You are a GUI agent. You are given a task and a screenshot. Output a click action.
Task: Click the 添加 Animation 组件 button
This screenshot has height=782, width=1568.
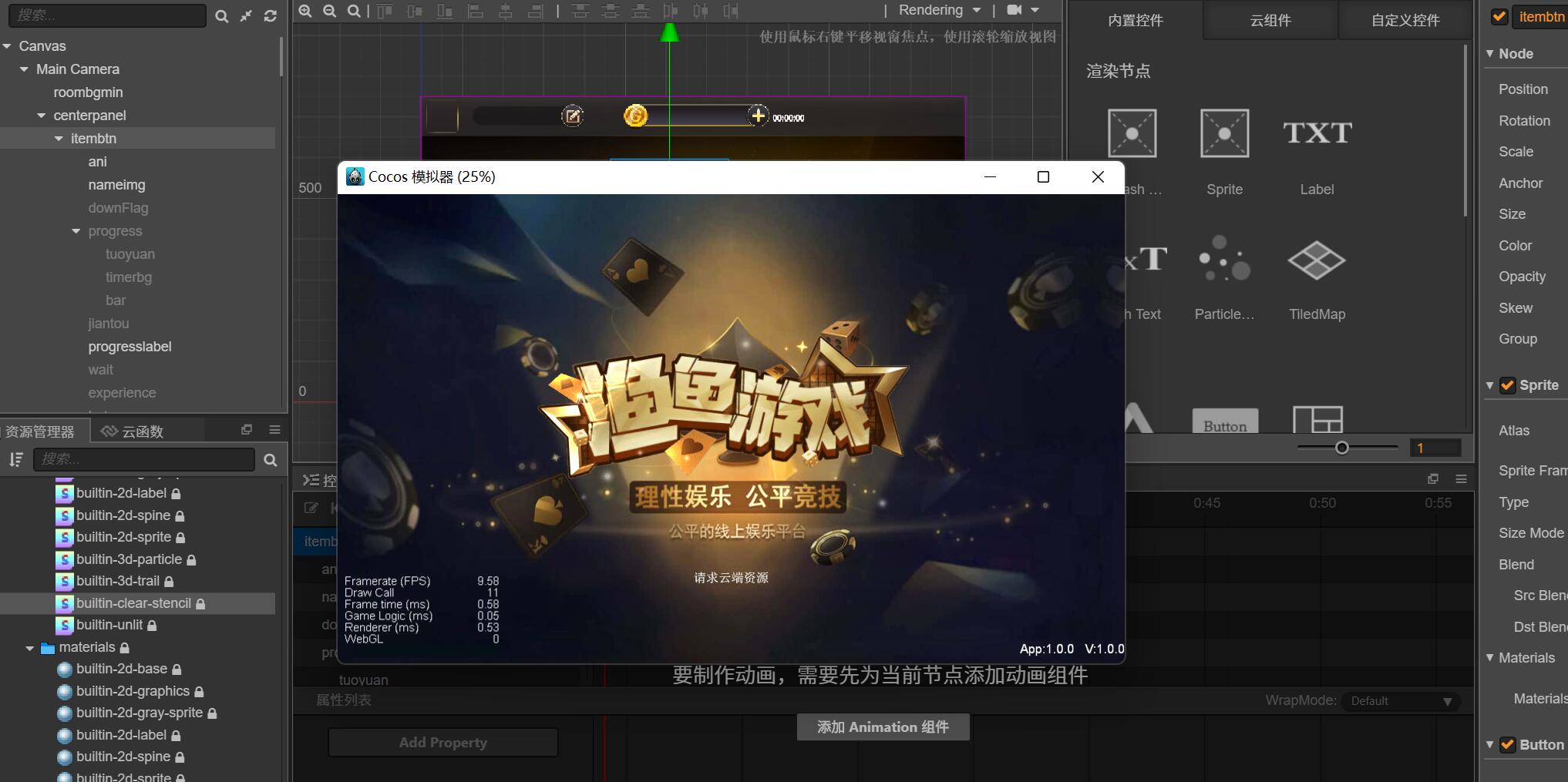883,727
